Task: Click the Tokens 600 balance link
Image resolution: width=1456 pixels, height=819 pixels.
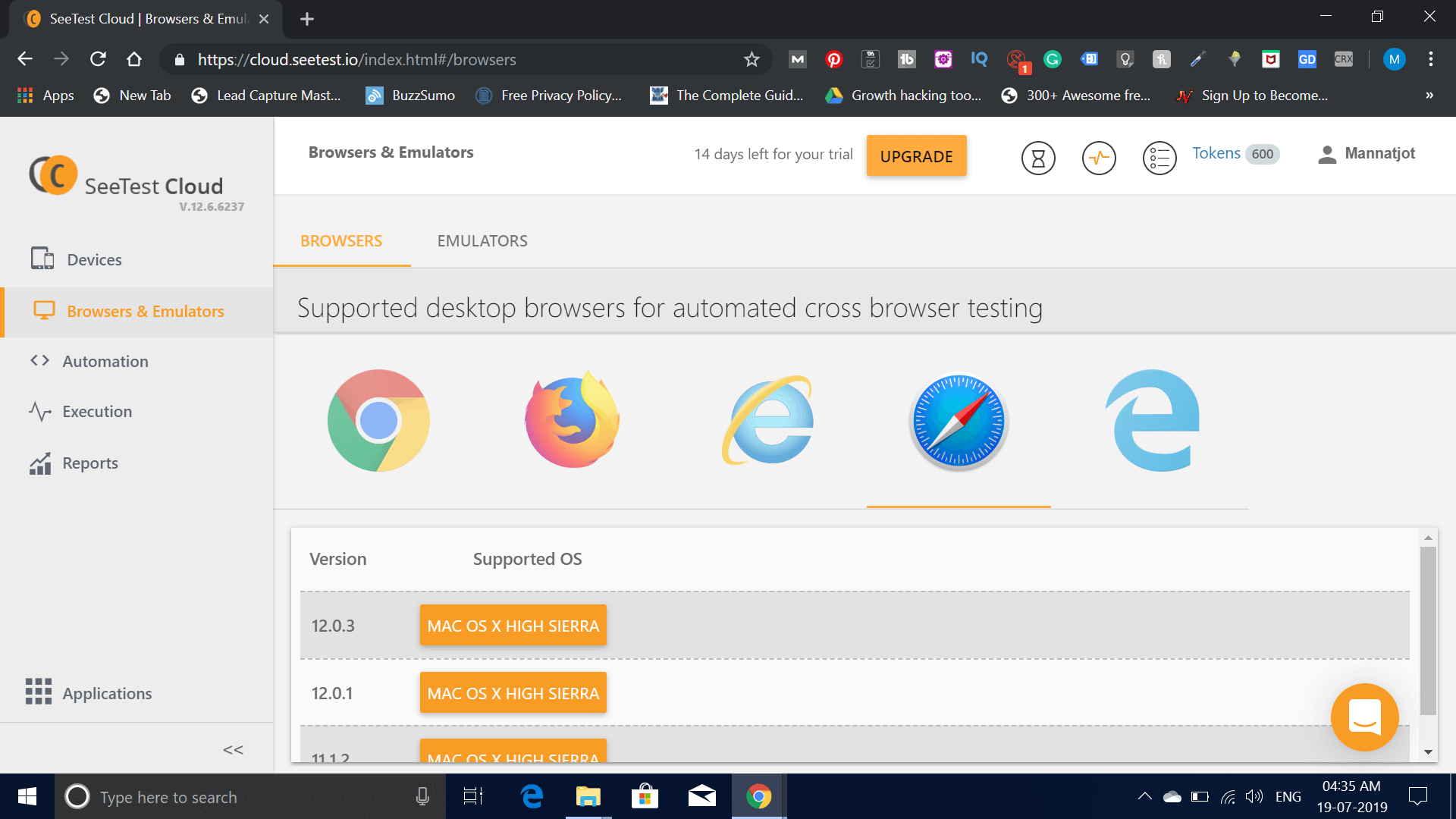Action: pos(1234,153)
